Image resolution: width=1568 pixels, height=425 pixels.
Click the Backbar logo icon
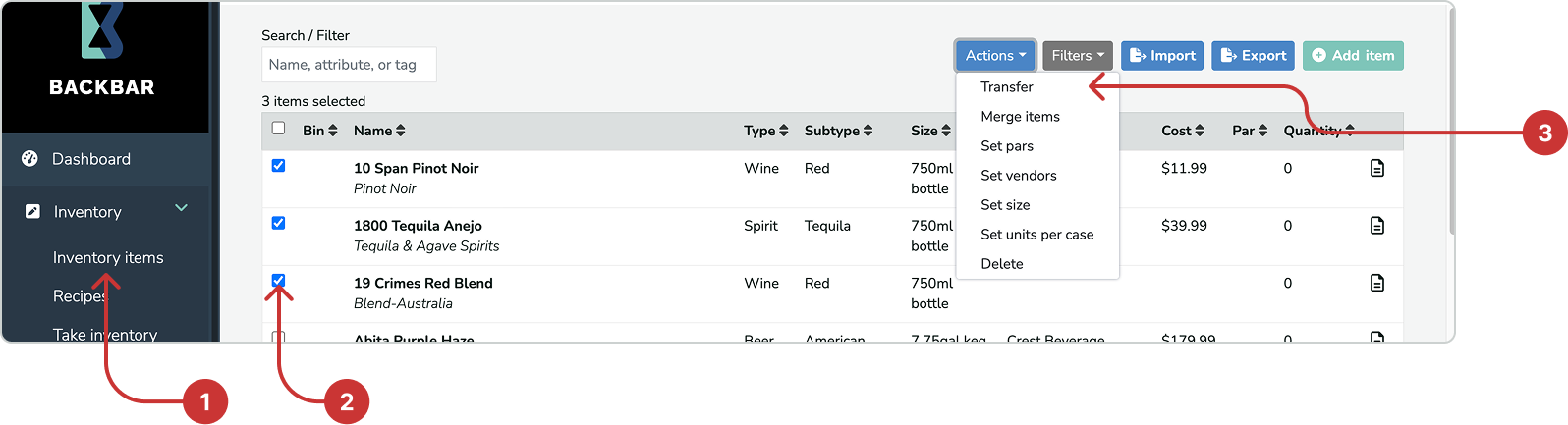click(102, 30)
